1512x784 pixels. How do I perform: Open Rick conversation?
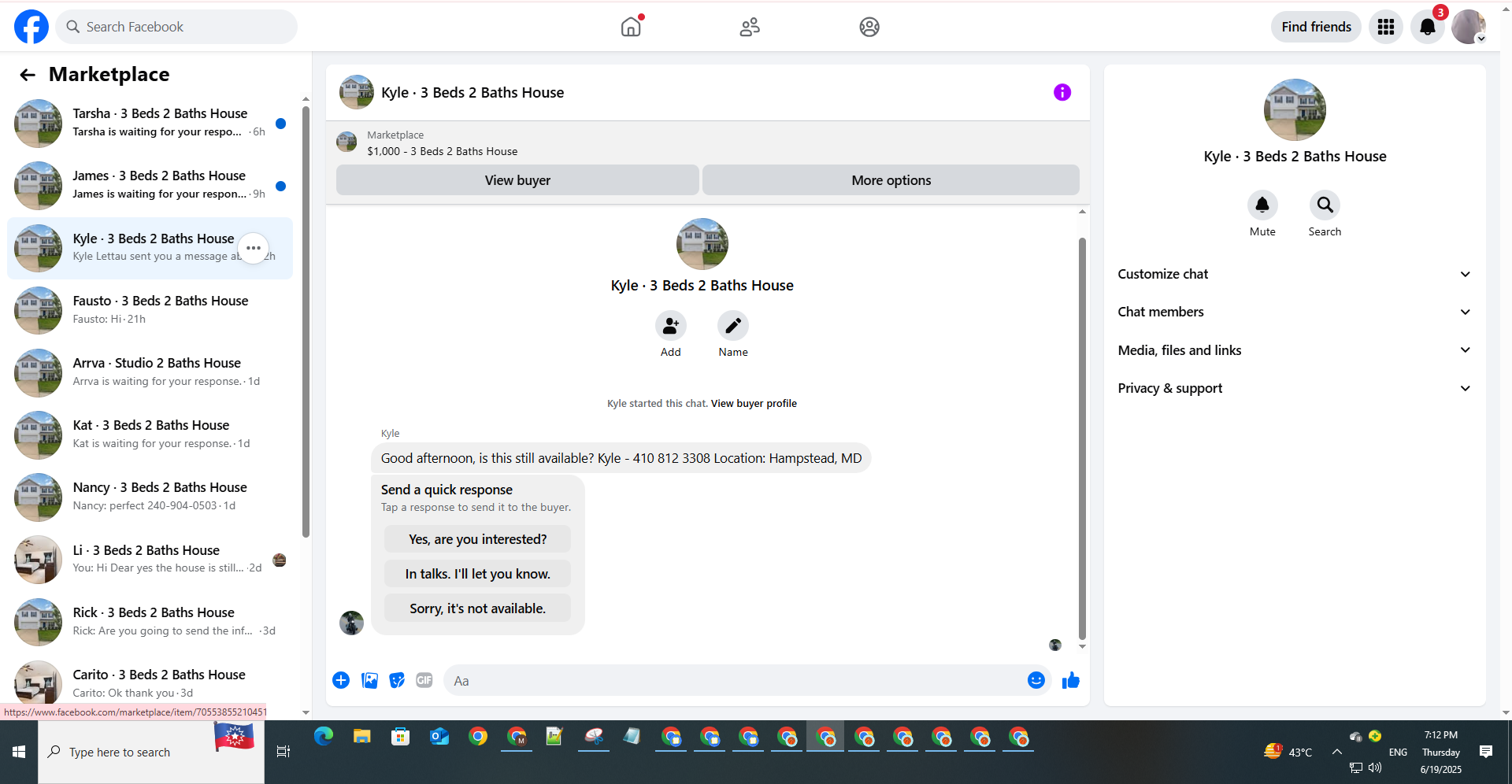point(150,622)
